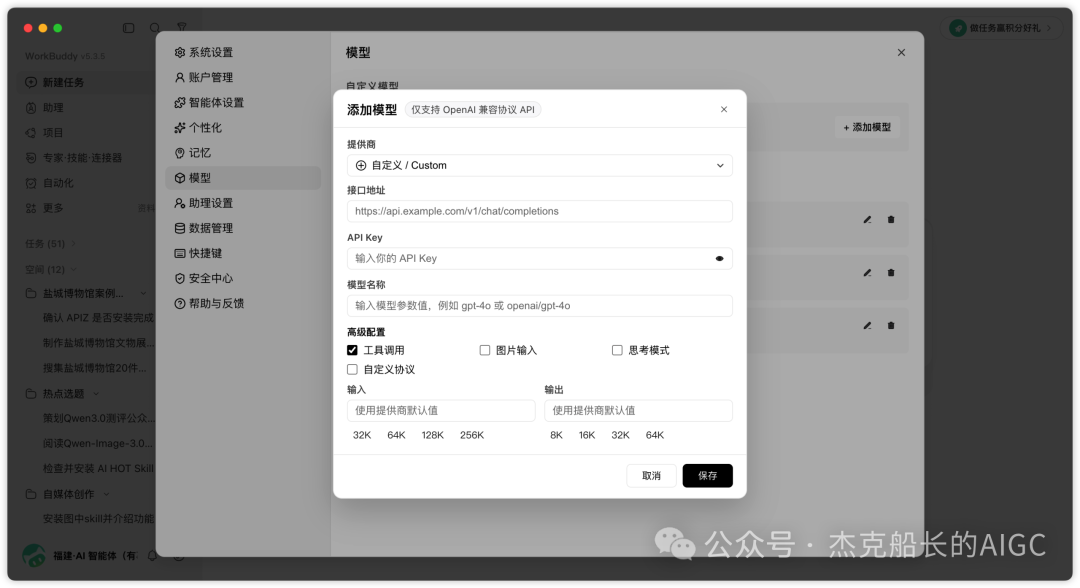Delete the first model with trash icon
Viewport: 1080px width, 588px height.
click(x=891, y=220)
